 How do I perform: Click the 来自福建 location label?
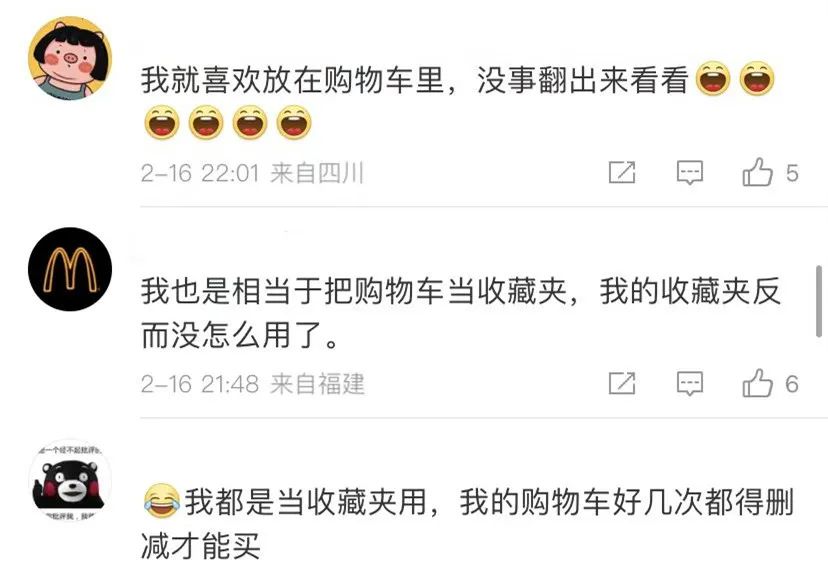pos(317,384)
